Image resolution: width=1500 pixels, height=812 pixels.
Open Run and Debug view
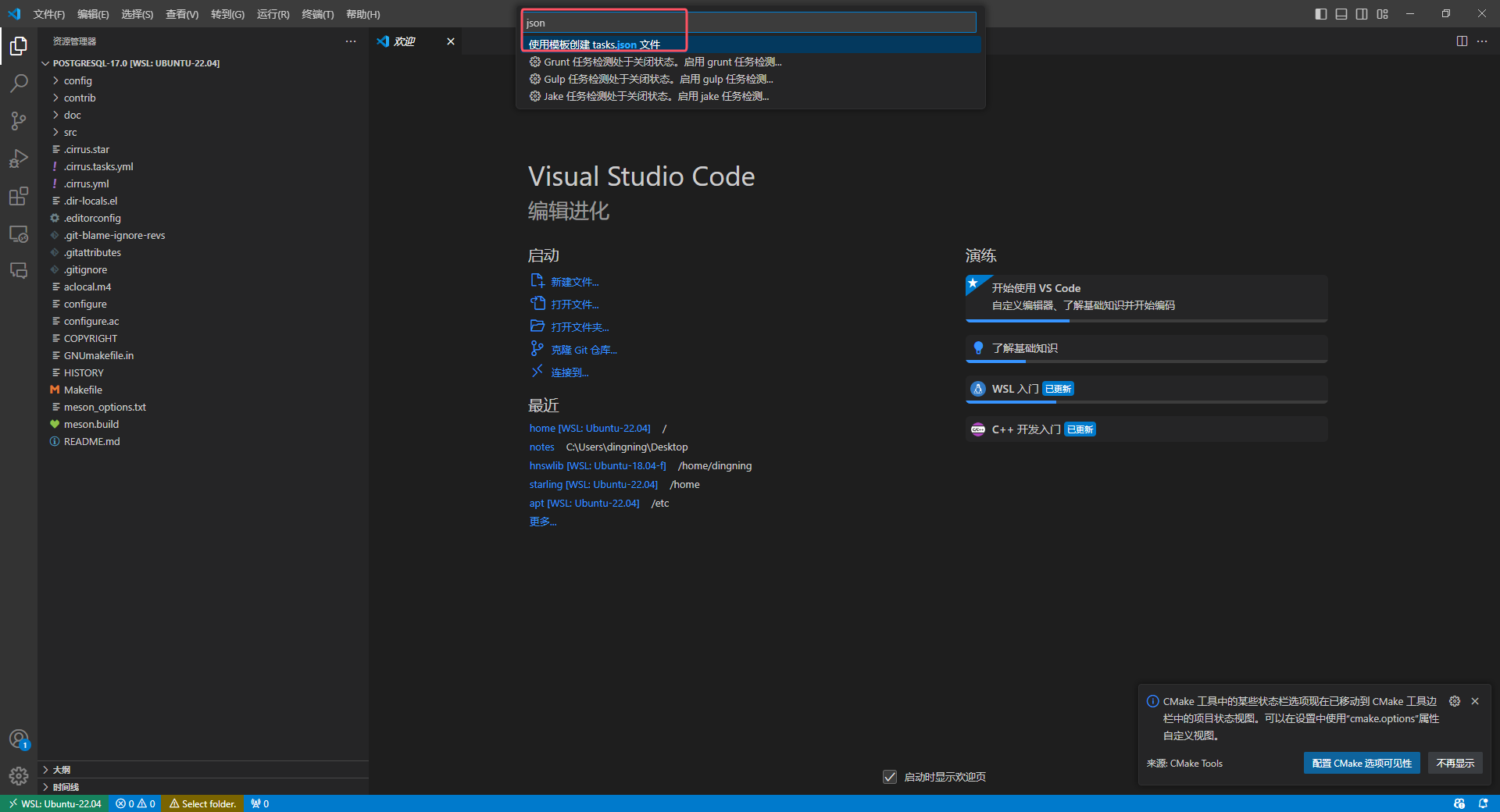19,158
